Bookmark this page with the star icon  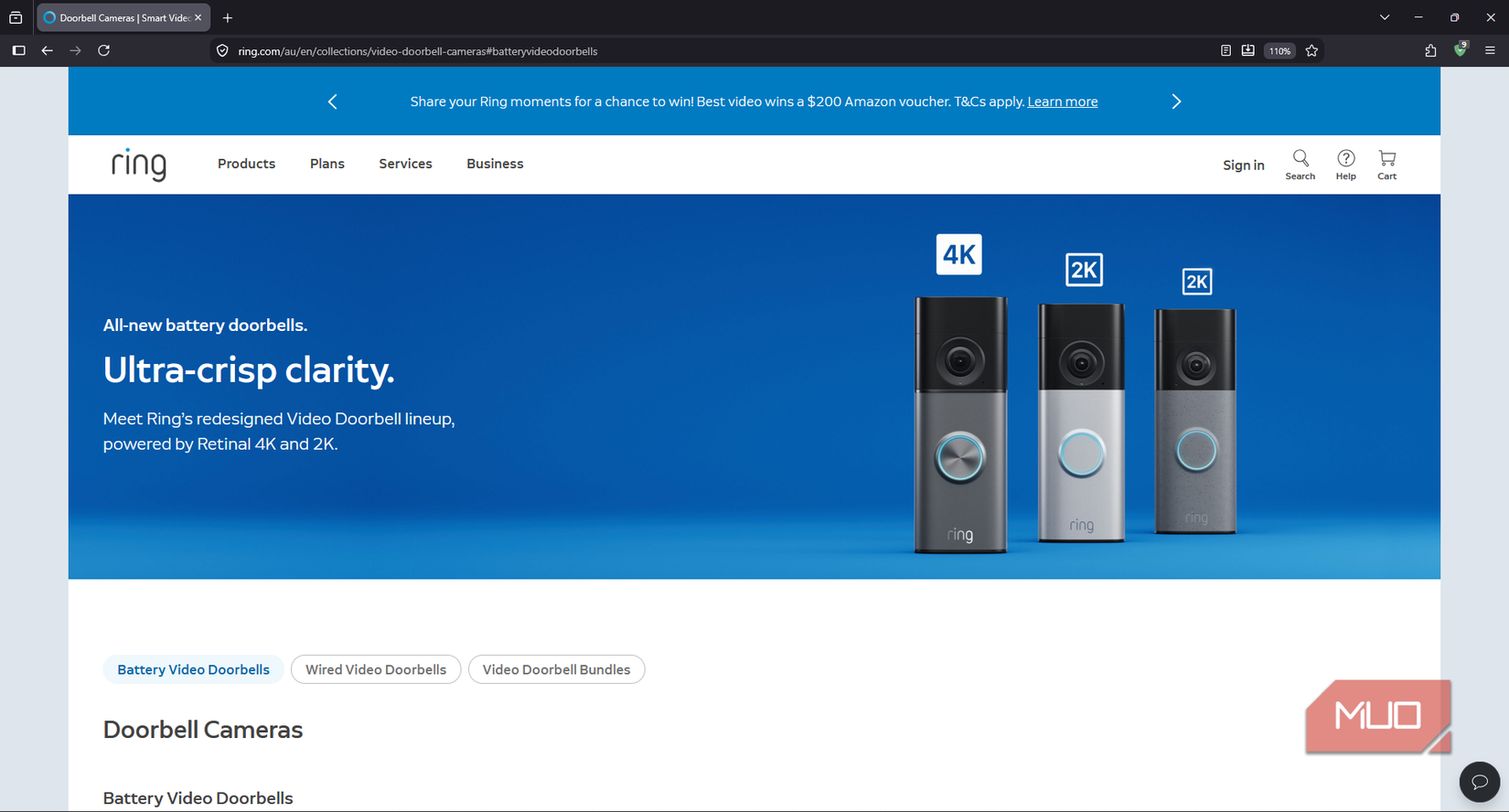(x=1311, y=51)
